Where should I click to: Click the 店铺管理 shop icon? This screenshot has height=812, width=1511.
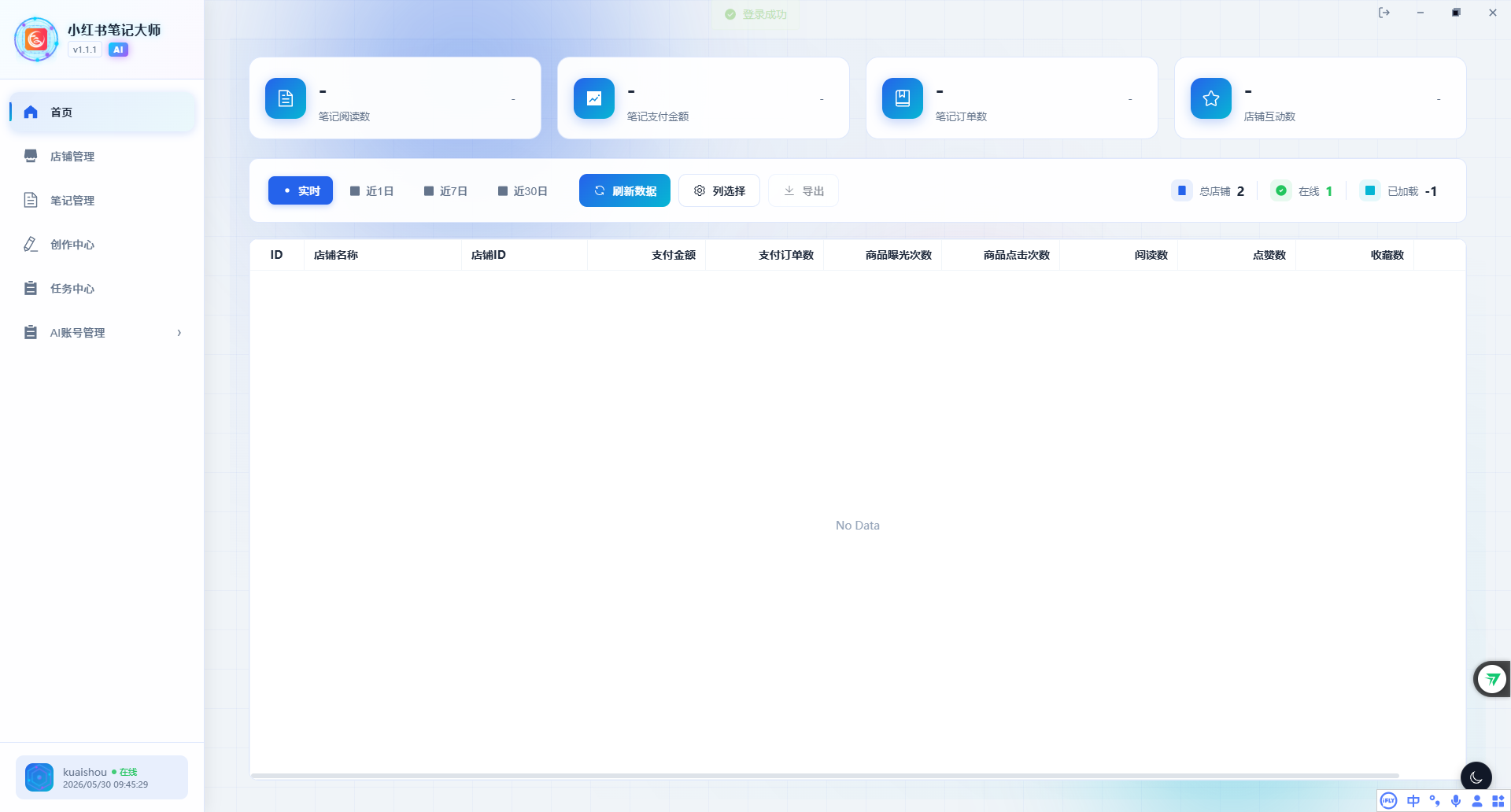pyautogui.click(x=31, y=156)
